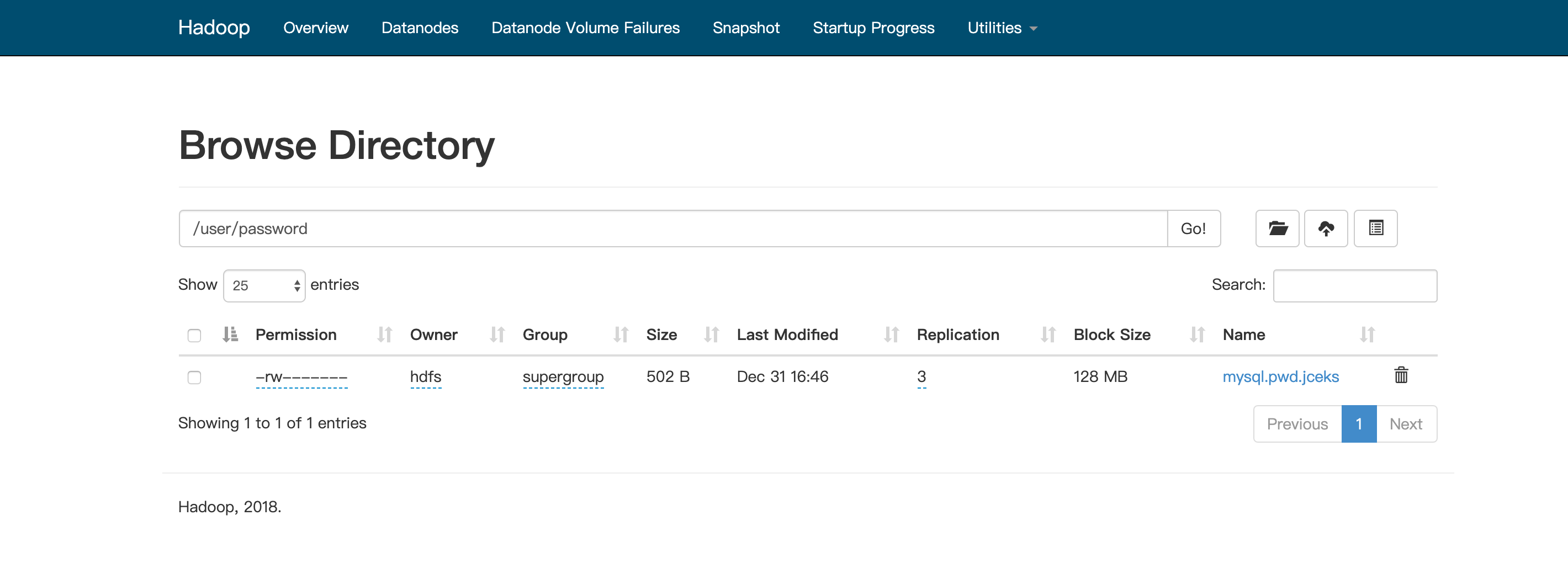Check the select-all checkbox in table header
The height and width of the screenshot is (563, 1568).
(194, 334)
